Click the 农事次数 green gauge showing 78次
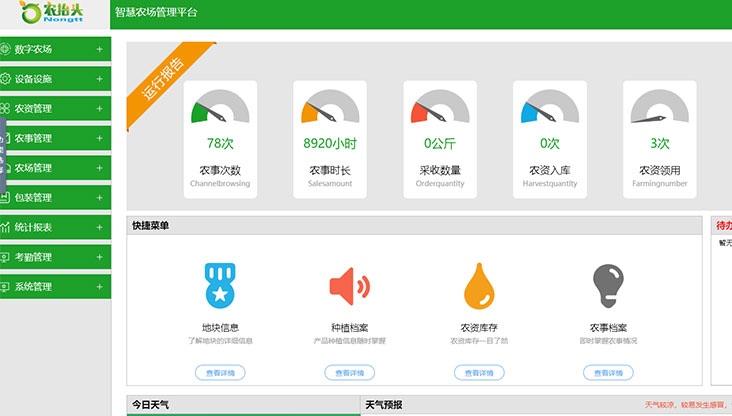This screenshot has height=416, width=732. 220,108
